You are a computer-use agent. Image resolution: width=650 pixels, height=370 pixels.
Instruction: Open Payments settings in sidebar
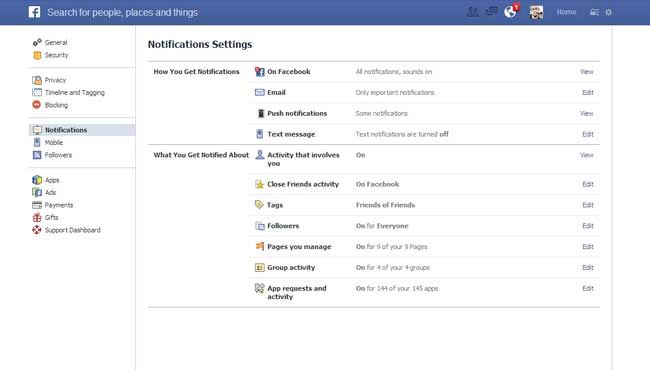tap(59, 205)
